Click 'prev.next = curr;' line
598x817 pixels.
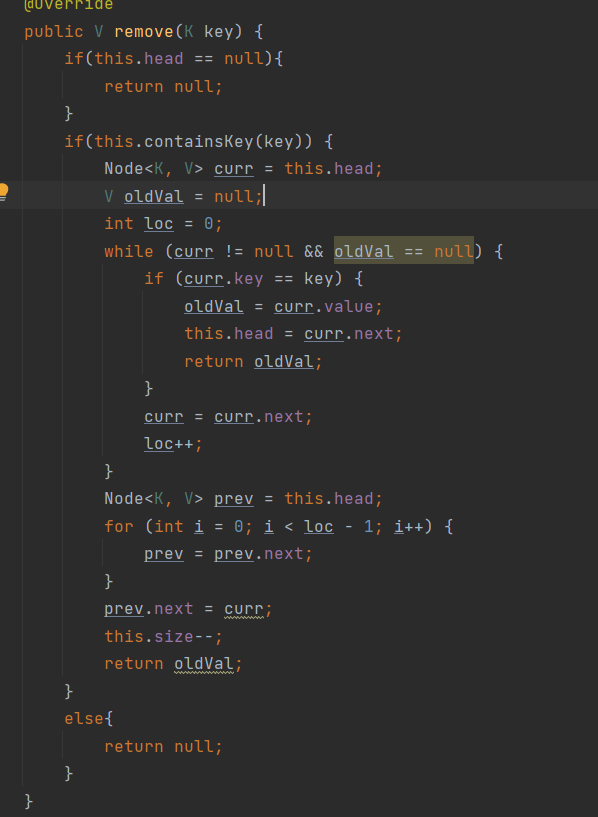pyautogui.click(x=188, y=609)
